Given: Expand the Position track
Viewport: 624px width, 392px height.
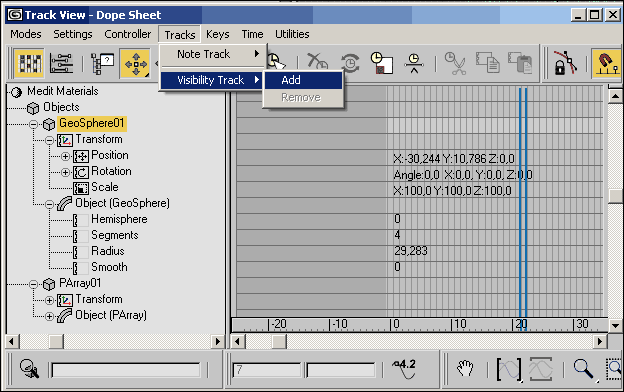Looking at the screenshot, I should coord(65,156).
